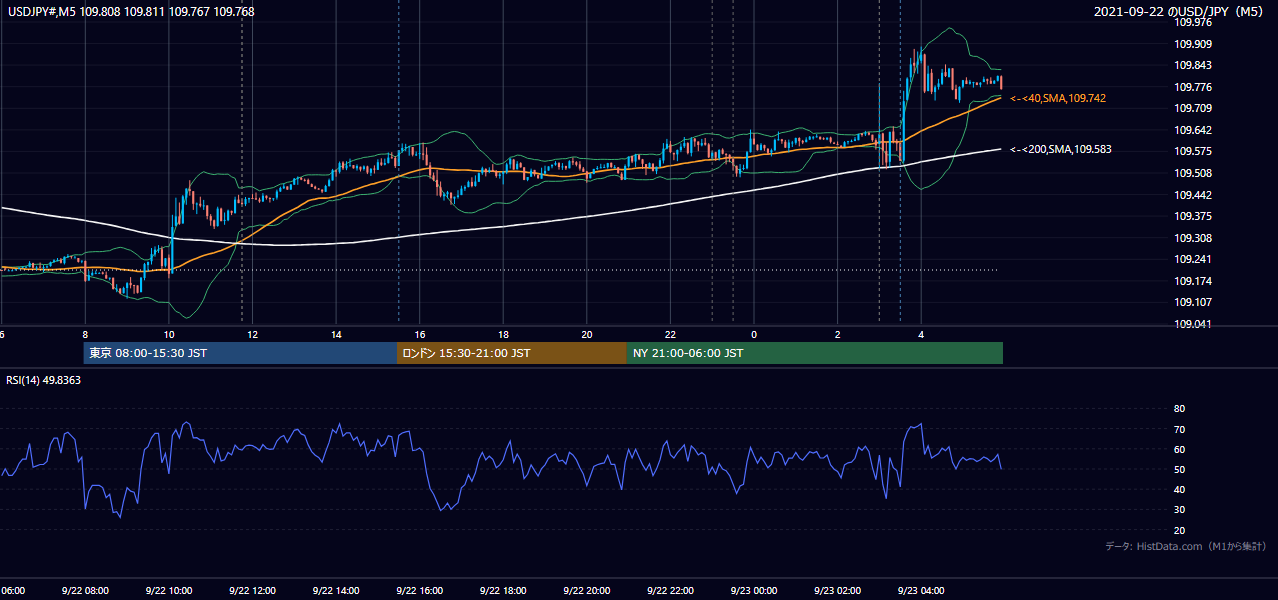The height and width of the screenshot is (600, 1278).
Task: Click the 9/22 14:00 date label
Action: (336, 591)
